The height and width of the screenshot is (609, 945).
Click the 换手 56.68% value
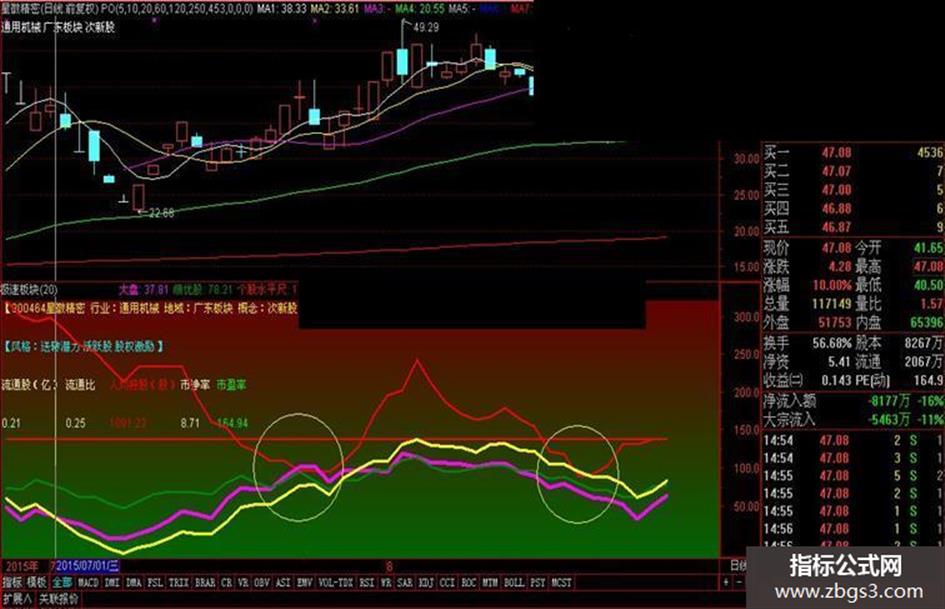click(832, 343)
